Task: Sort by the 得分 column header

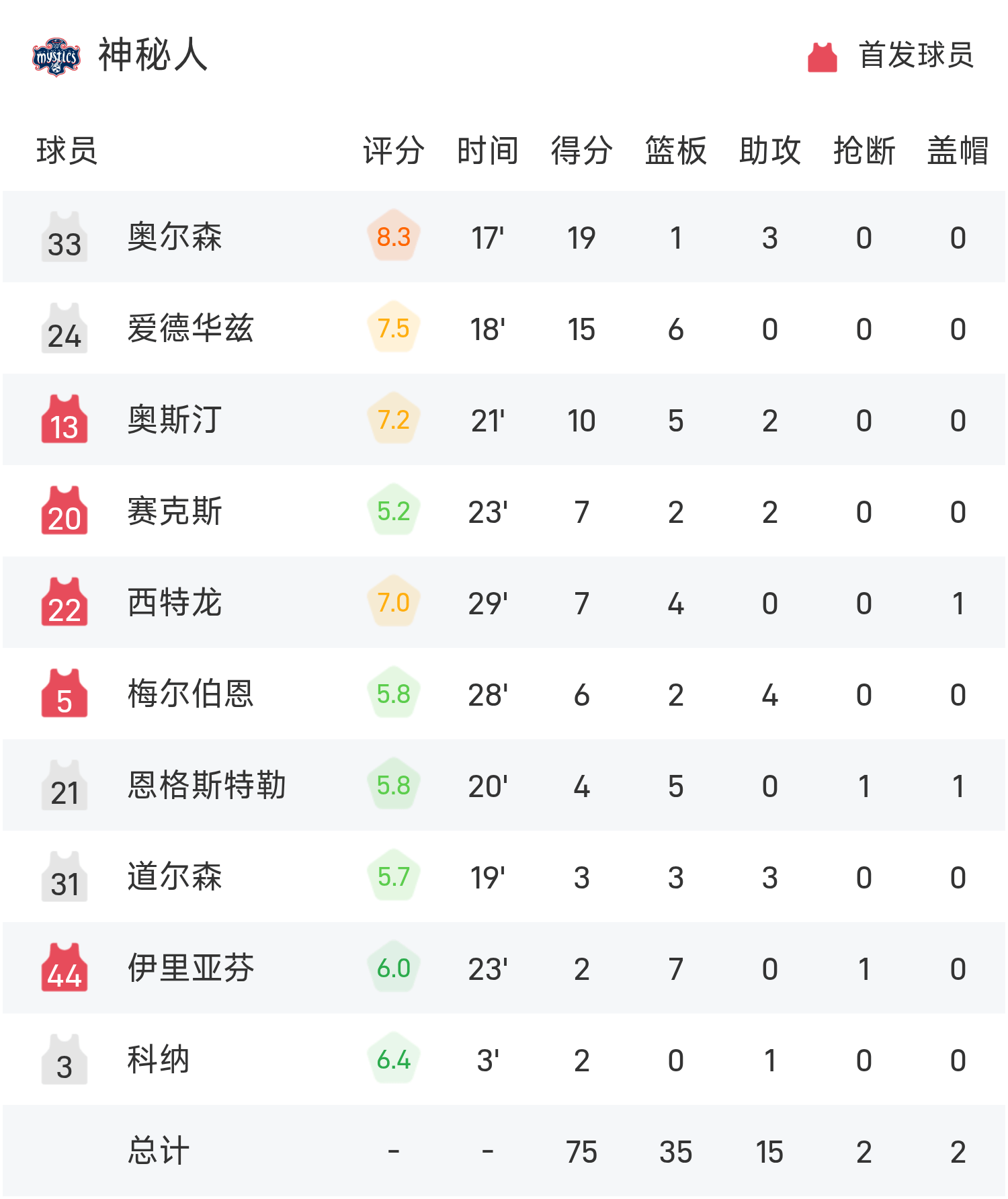Action: pyautogui.click(x=580, y=151)
